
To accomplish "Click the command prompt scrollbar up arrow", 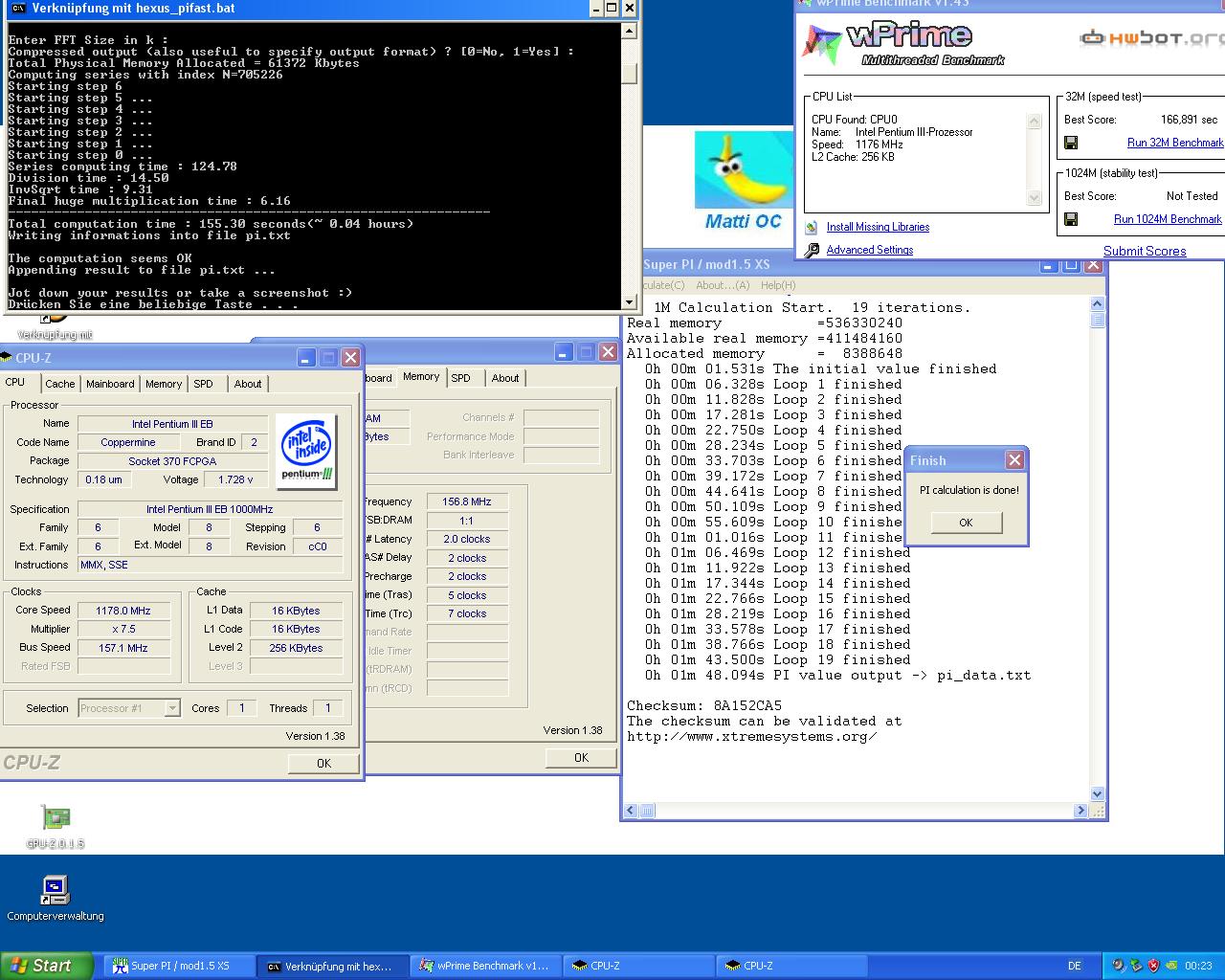I will (629, 31).
